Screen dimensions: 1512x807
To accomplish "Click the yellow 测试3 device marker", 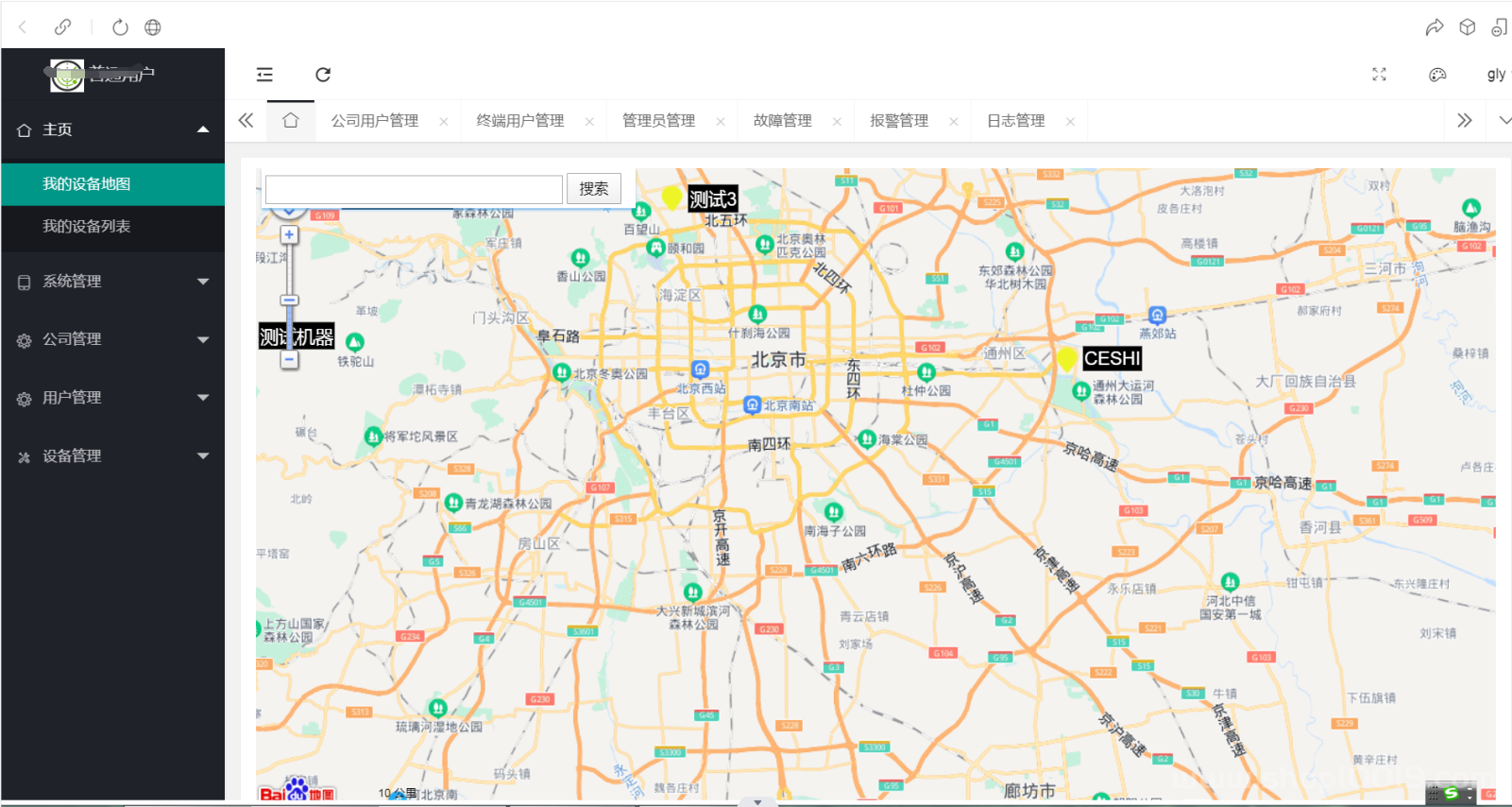I will (x=671, y=197).
